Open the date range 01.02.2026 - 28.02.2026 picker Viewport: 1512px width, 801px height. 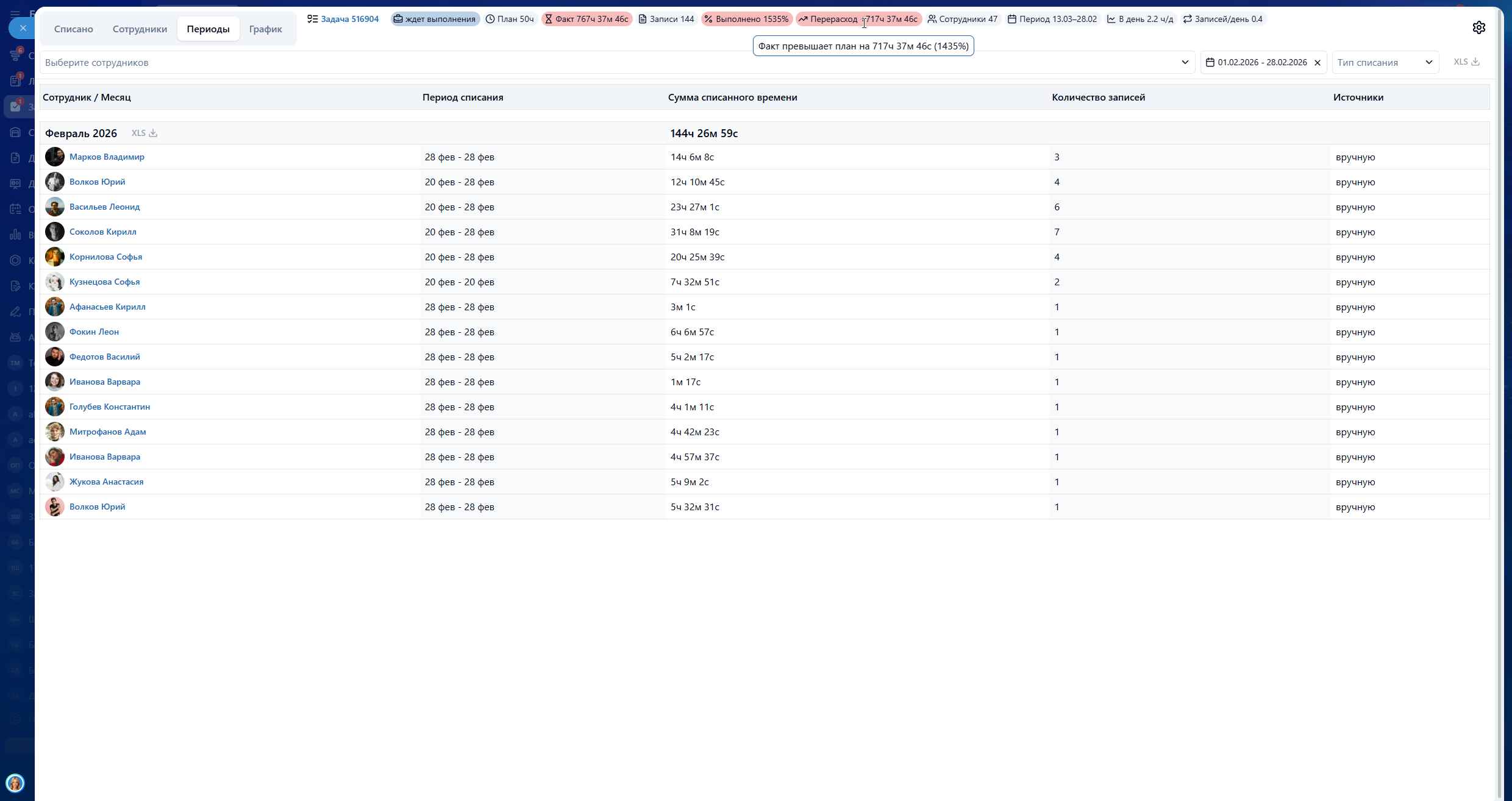[1261, 62]
